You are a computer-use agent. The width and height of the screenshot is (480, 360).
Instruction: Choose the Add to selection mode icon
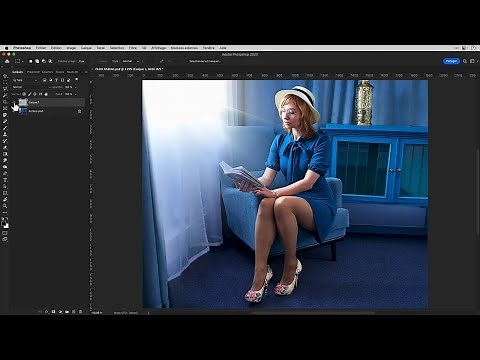point(37,61)
